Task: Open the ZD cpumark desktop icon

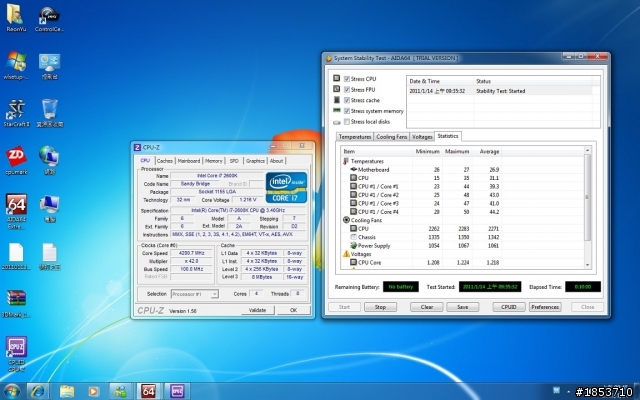Action: coord(16,161)
